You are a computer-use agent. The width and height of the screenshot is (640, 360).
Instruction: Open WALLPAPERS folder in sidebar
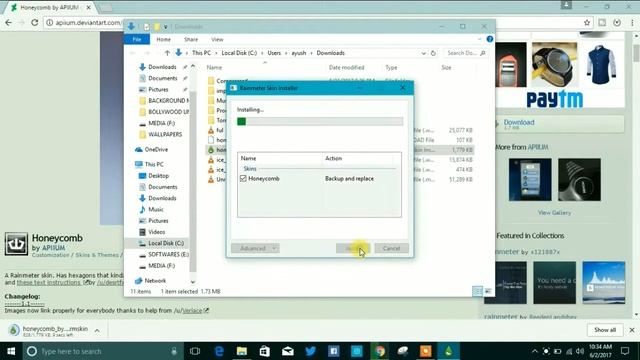coord(165,134)
